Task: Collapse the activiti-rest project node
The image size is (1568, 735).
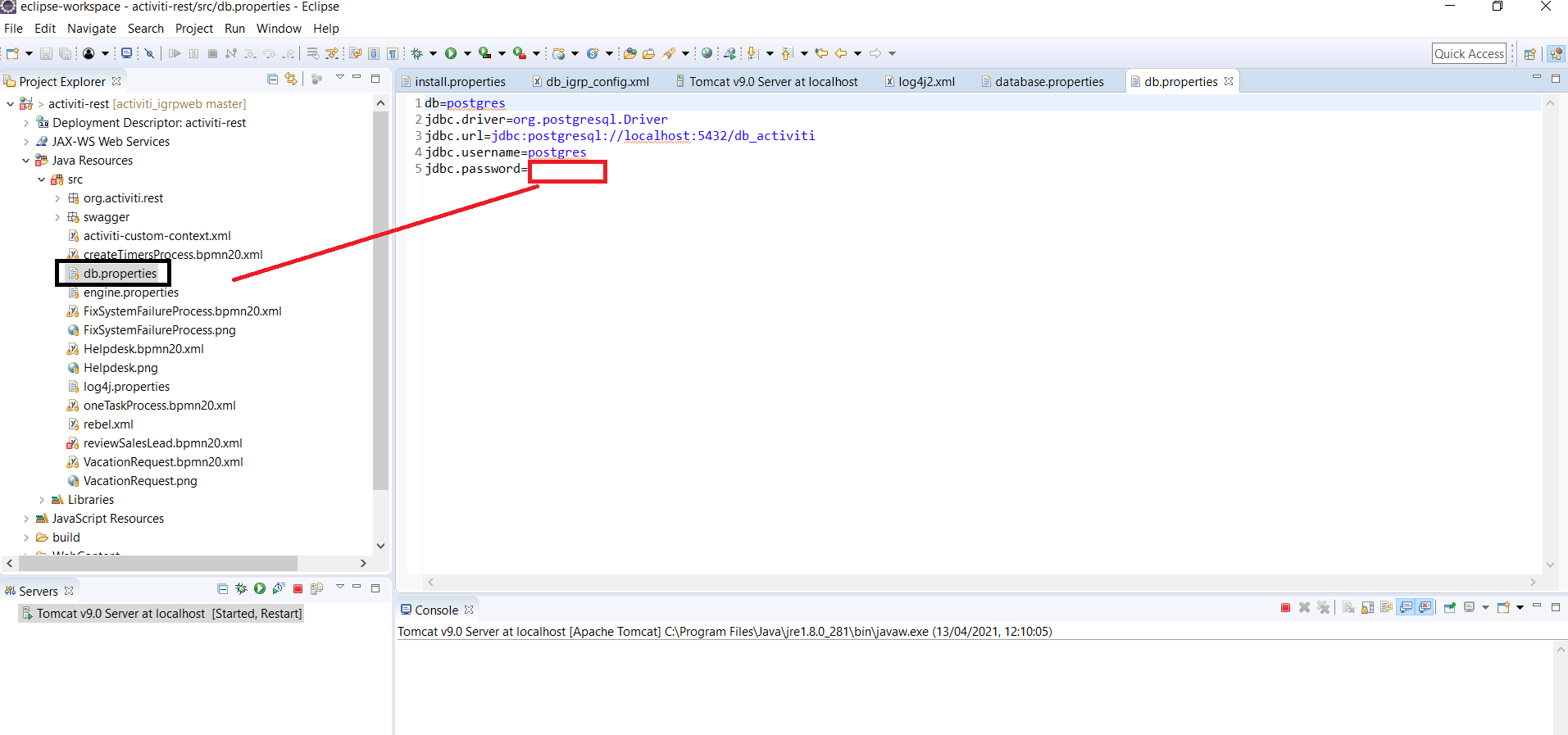Action: click(x=10, y=104)
